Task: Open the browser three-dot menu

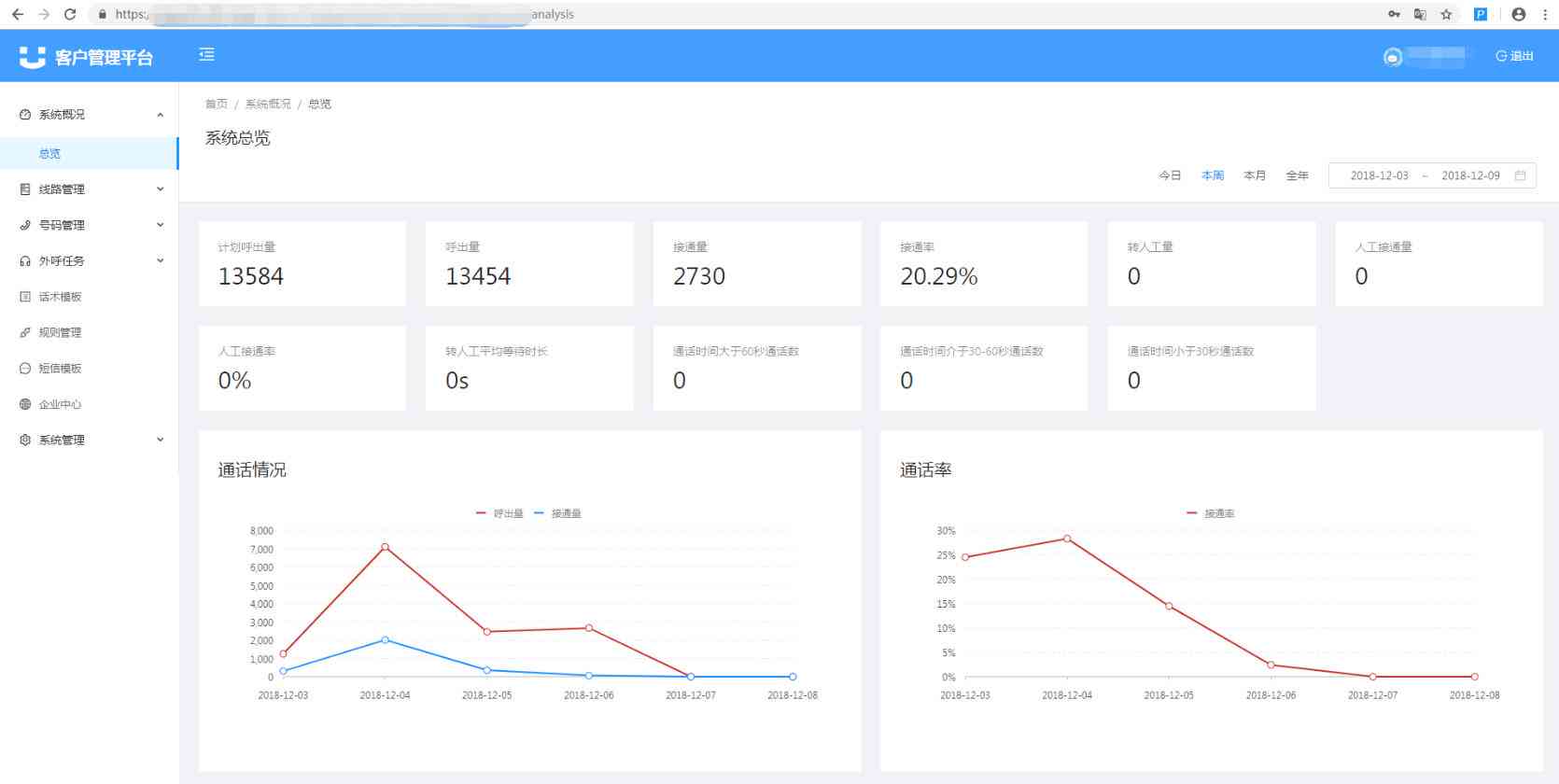Action: 1545,14
